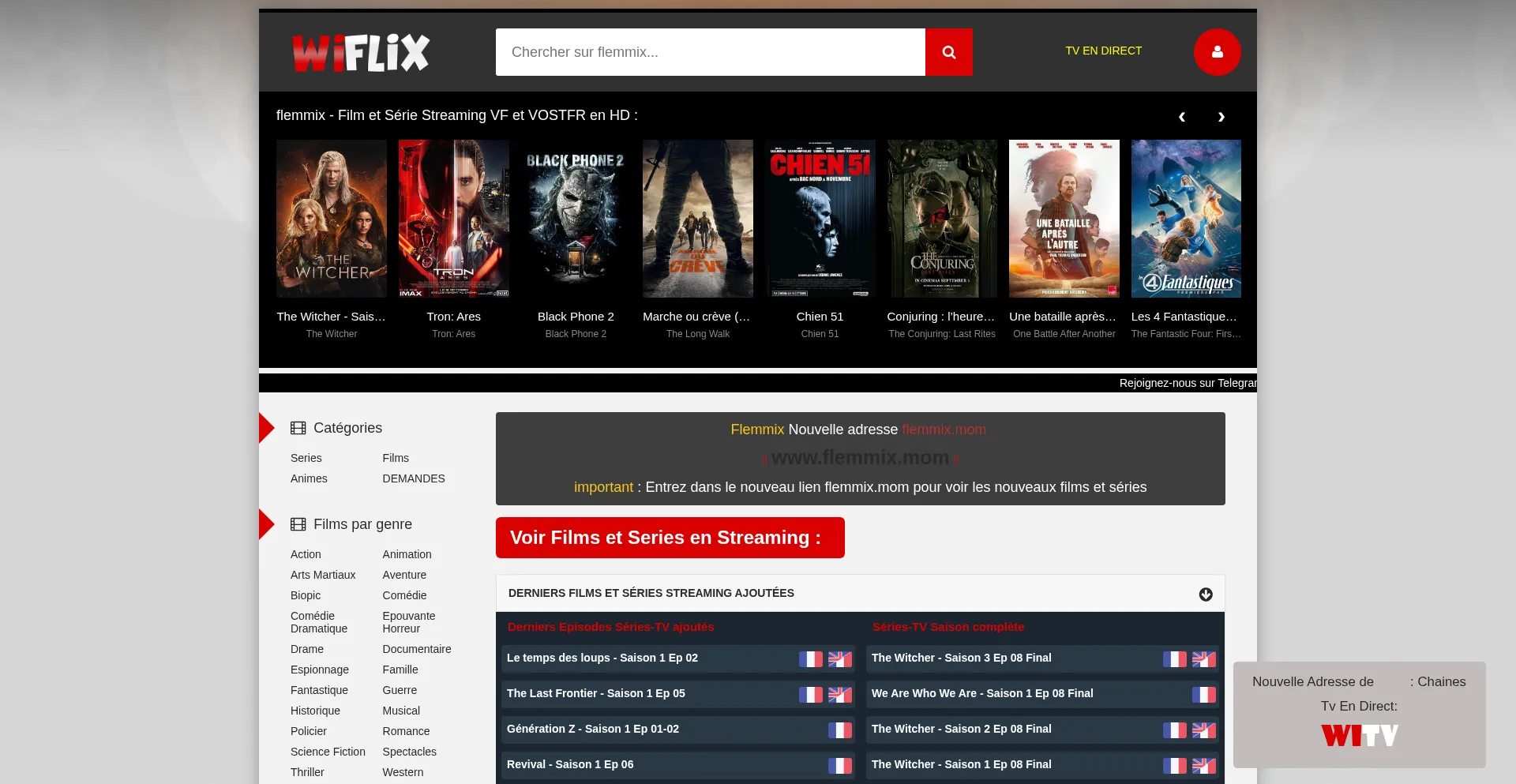Open Tron: Ares poster thumbnail
Screen dimensions: 1516x784
click(x=454, y=219)
